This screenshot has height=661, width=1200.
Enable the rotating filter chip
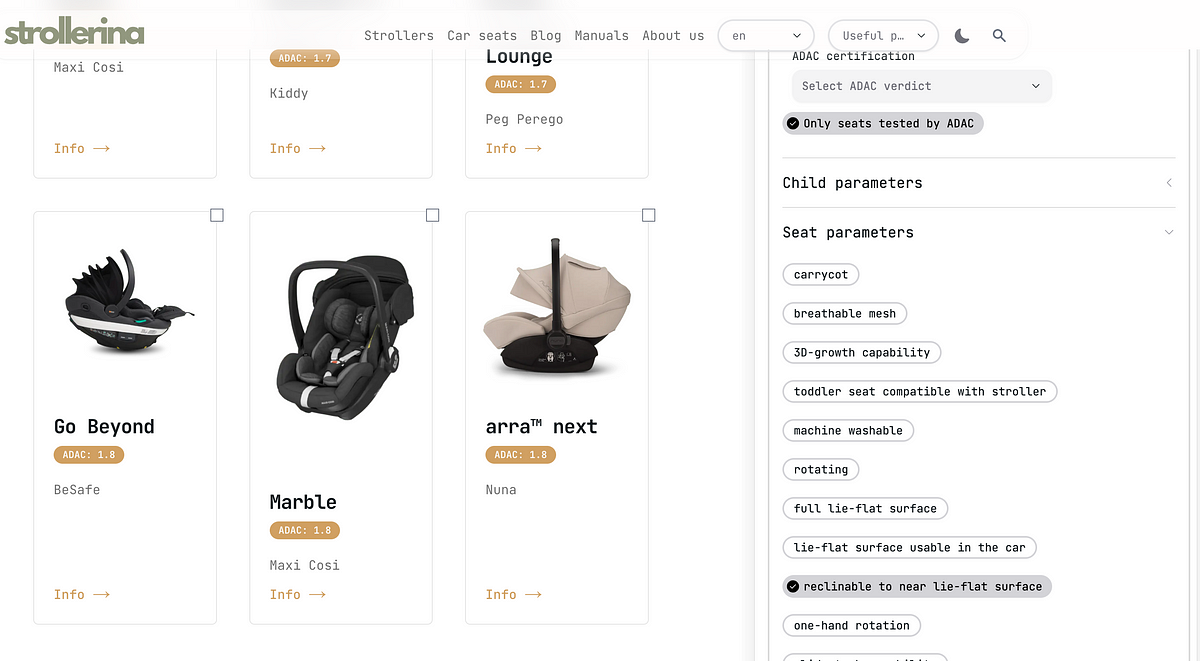coord(821,470)
